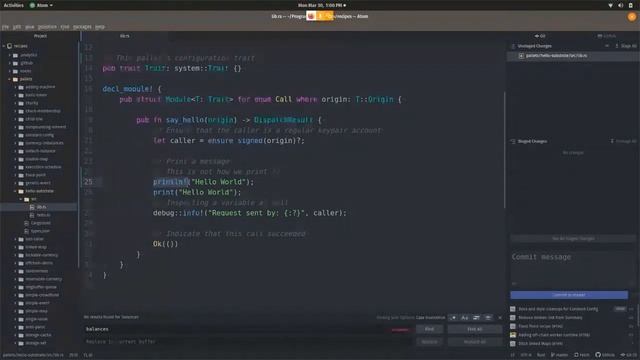Expand the analytics folder
Image resolution: width=640 pixels, height=360 pixels.
point(10,55)
